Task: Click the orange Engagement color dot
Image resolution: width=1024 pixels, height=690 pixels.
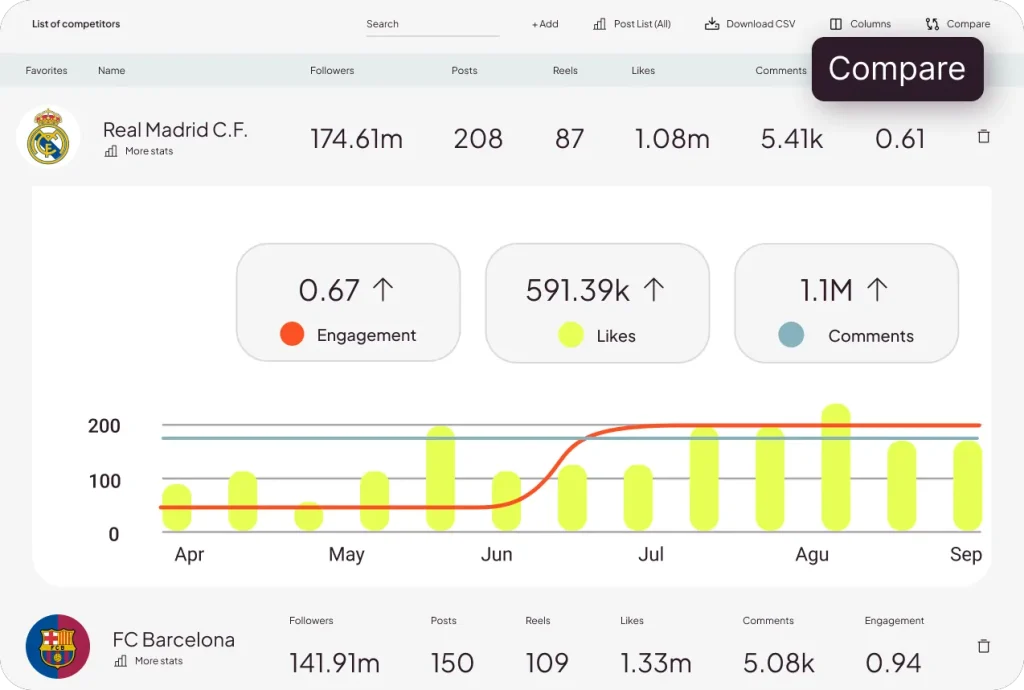Action: click(292, 335)
